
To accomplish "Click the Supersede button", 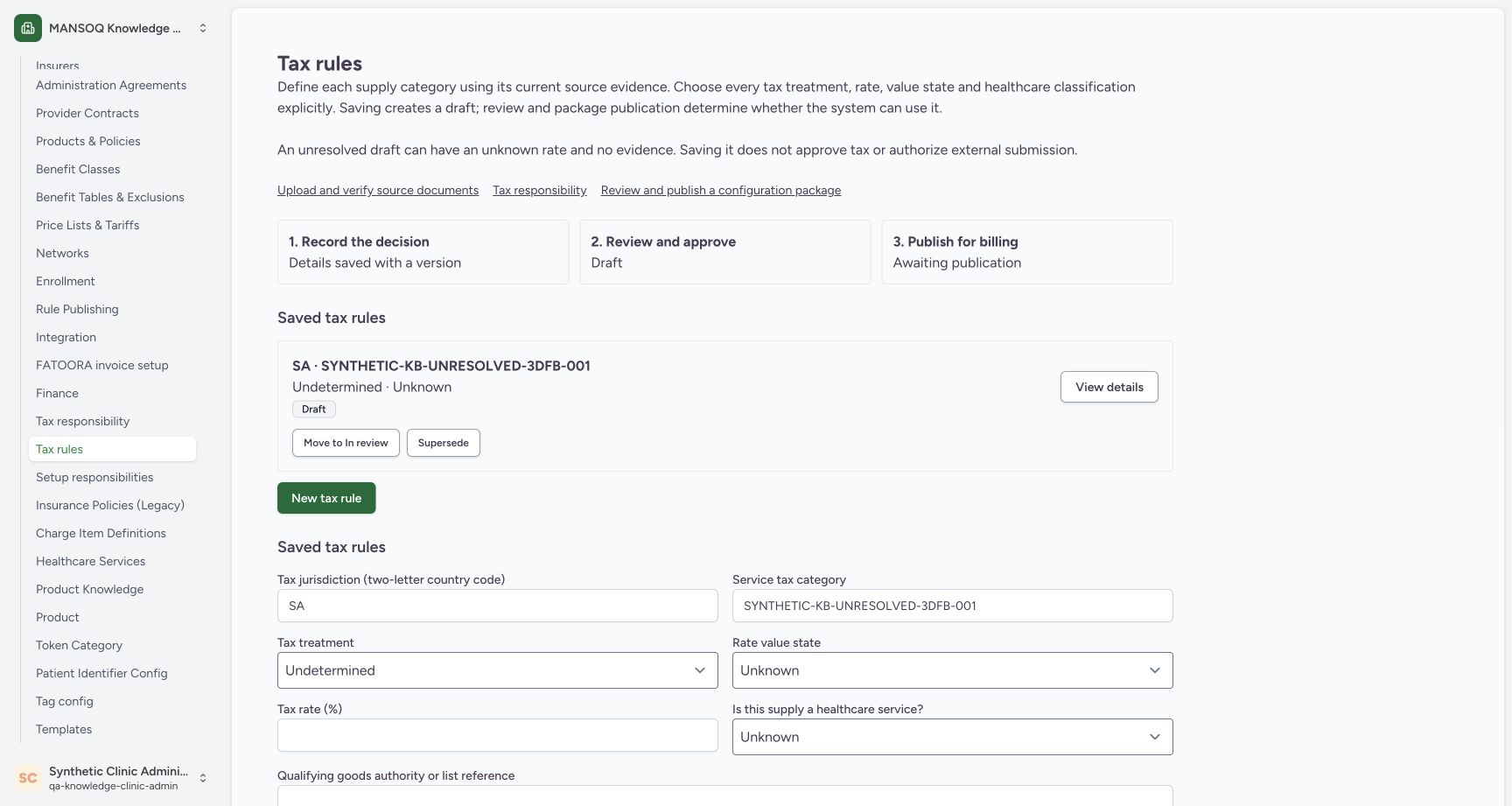I will pyautogui.click(x=444, y=443).
